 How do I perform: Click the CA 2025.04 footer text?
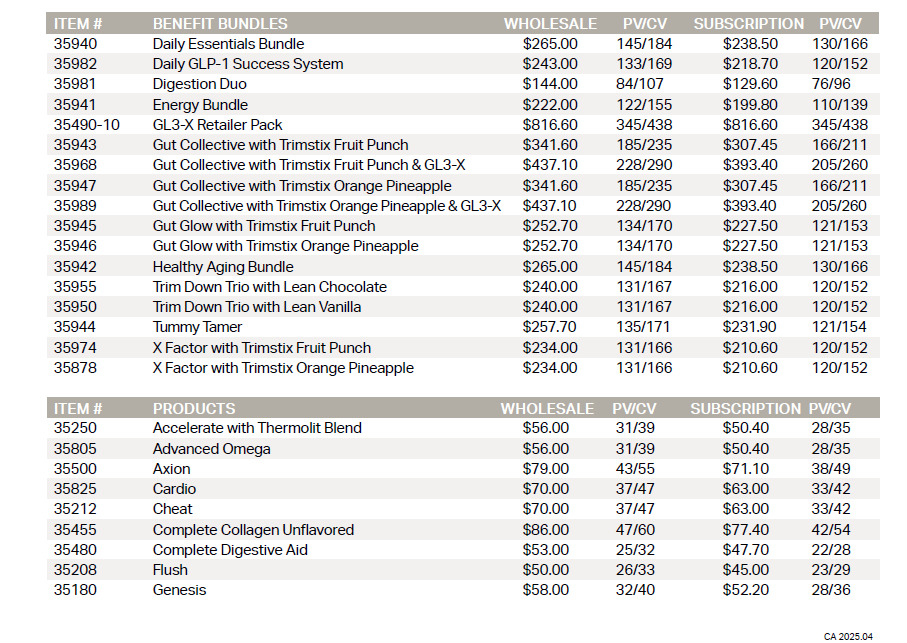(x=848, y=637)
